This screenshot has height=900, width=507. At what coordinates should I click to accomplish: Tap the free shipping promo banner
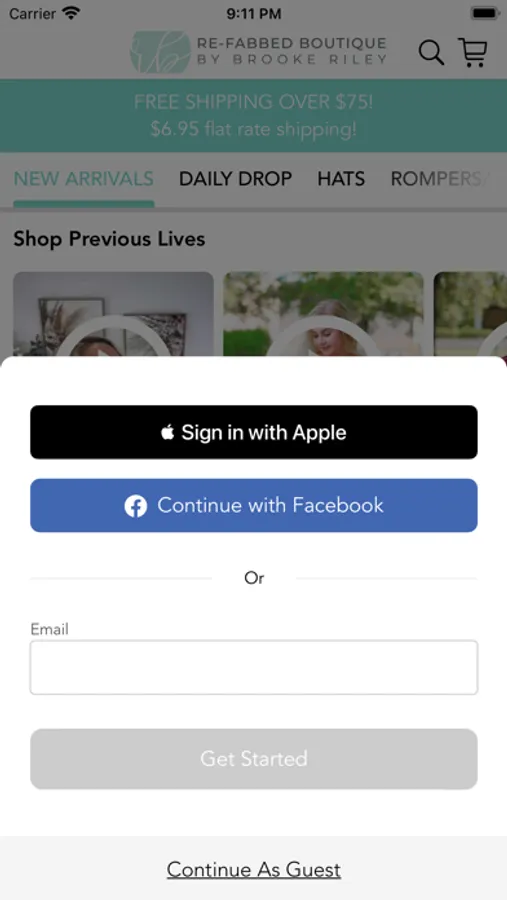[x=253, y=115]
